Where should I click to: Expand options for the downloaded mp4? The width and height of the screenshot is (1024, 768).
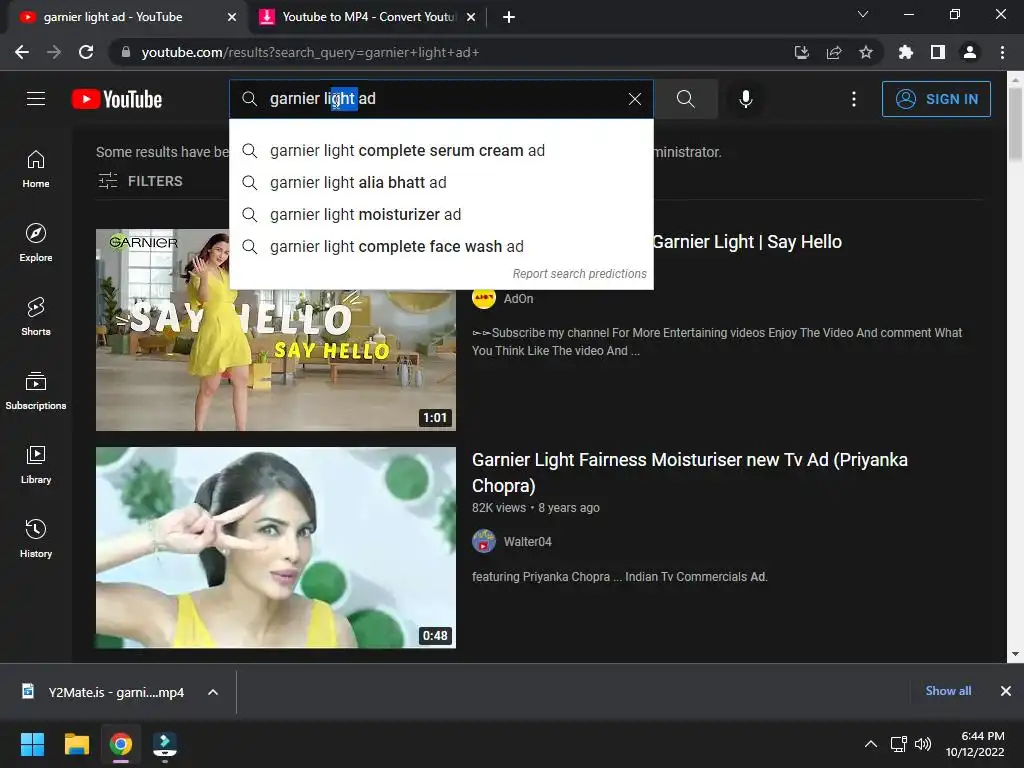(x=213, y=692)
